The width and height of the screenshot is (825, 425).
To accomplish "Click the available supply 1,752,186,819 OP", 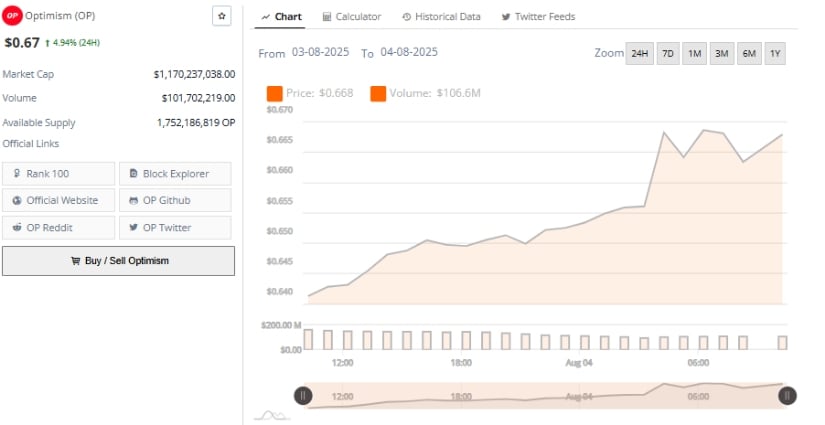I will (x=196, y=123).
